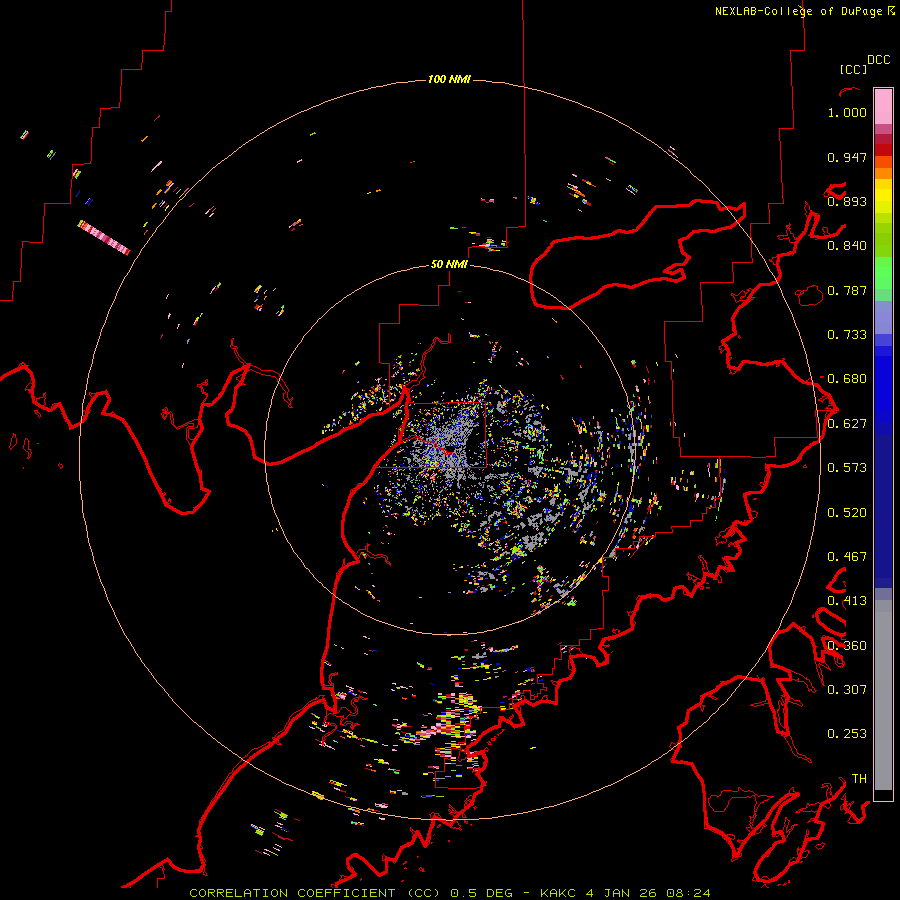Click the 0.360 scale value
This screenshot has height=900, width=900.
tap(847, 646)
